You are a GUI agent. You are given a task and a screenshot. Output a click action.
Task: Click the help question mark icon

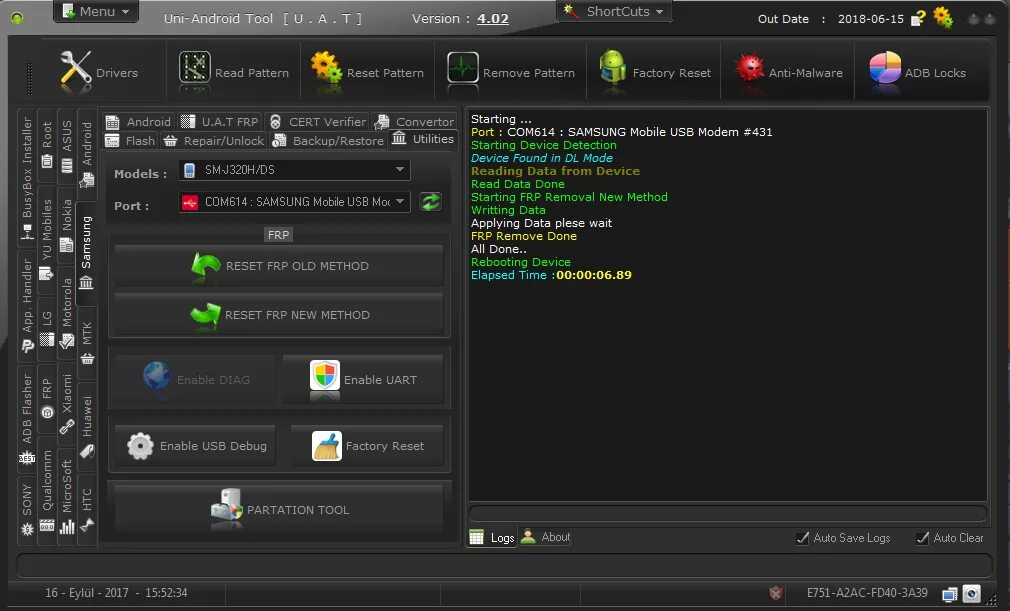point(919,18)
